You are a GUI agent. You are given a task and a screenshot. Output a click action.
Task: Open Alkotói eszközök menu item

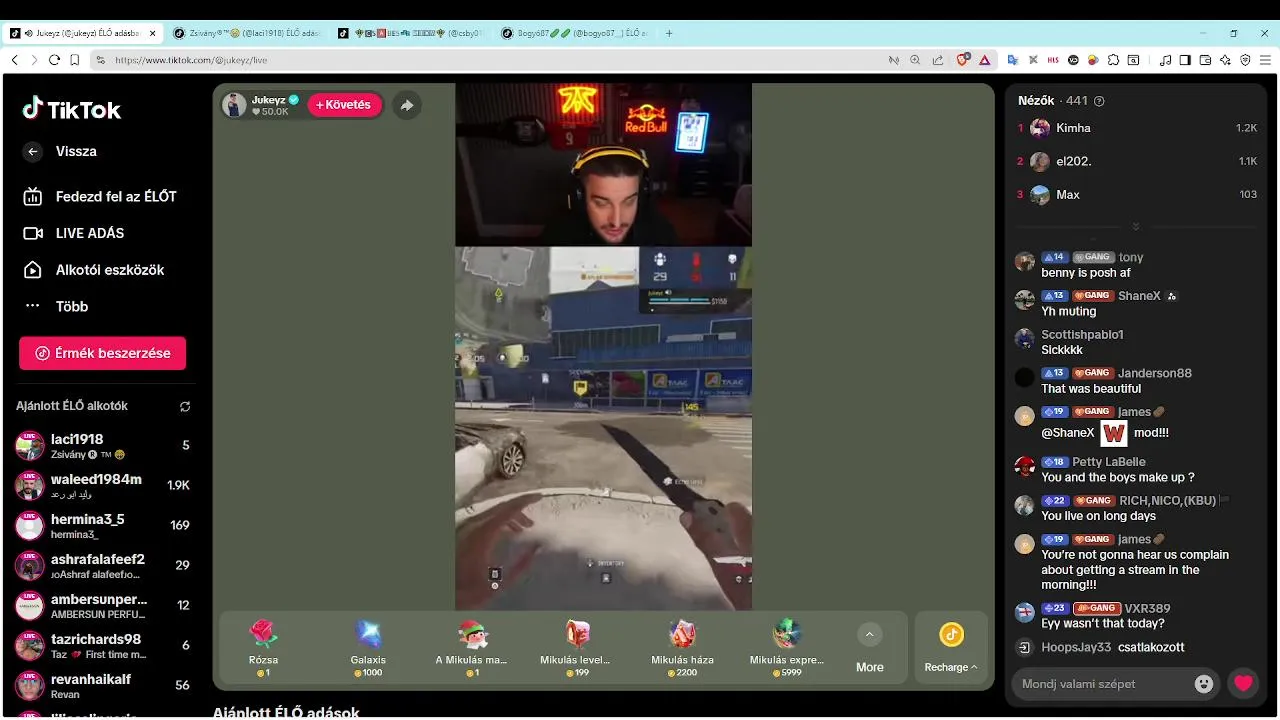click(93, 270)
